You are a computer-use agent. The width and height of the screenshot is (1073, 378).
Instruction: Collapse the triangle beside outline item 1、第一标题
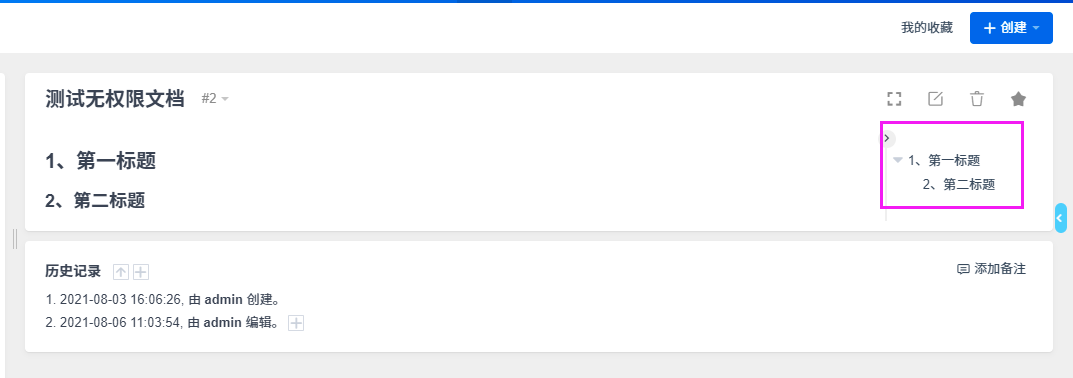point(898,160)
